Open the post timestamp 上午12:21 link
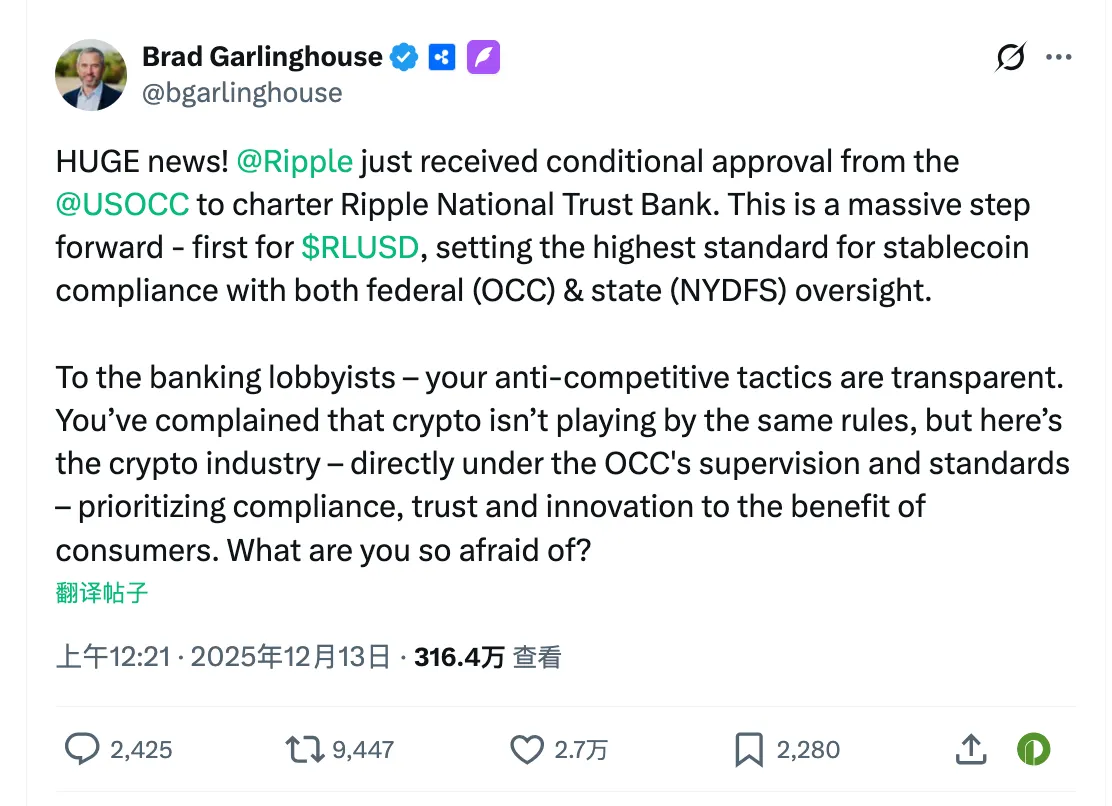1112x806 pixels. click(x=113, y=656)
